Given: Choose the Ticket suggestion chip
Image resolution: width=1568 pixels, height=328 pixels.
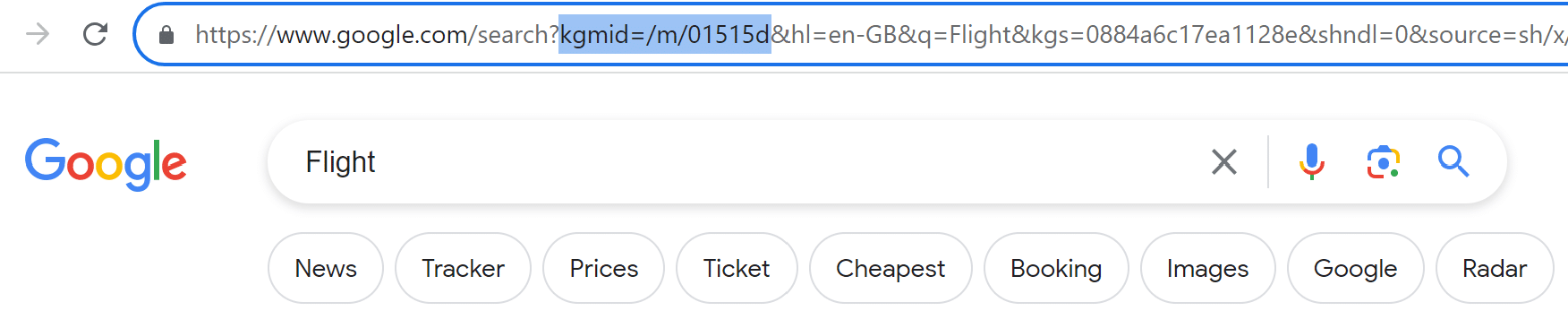Looking at the screenshot, I should (737, 268).
